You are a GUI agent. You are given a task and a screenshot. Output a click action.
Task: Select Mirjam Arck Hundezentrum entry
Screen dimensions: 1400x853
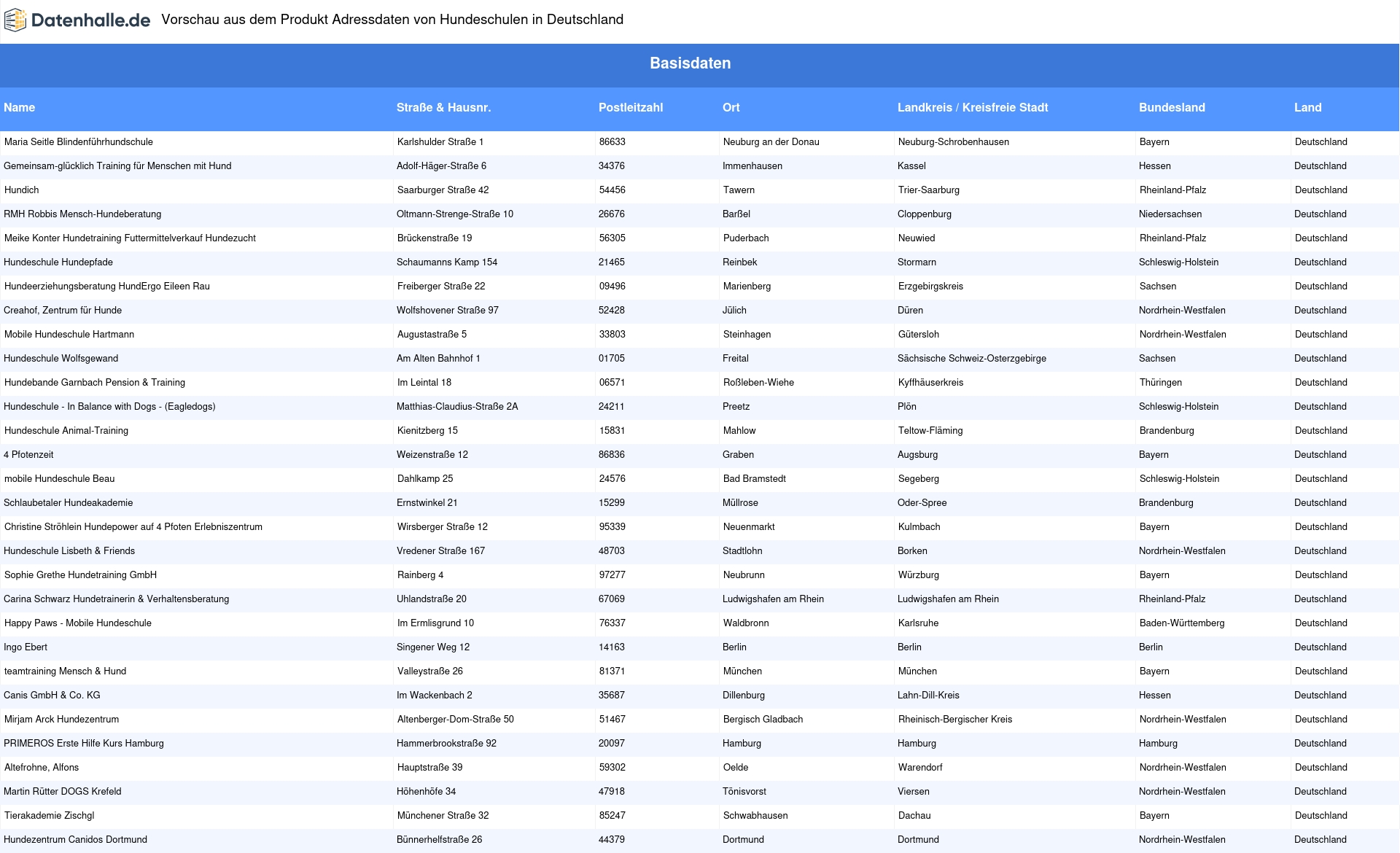pyautogui.click(x=61, y=720)
